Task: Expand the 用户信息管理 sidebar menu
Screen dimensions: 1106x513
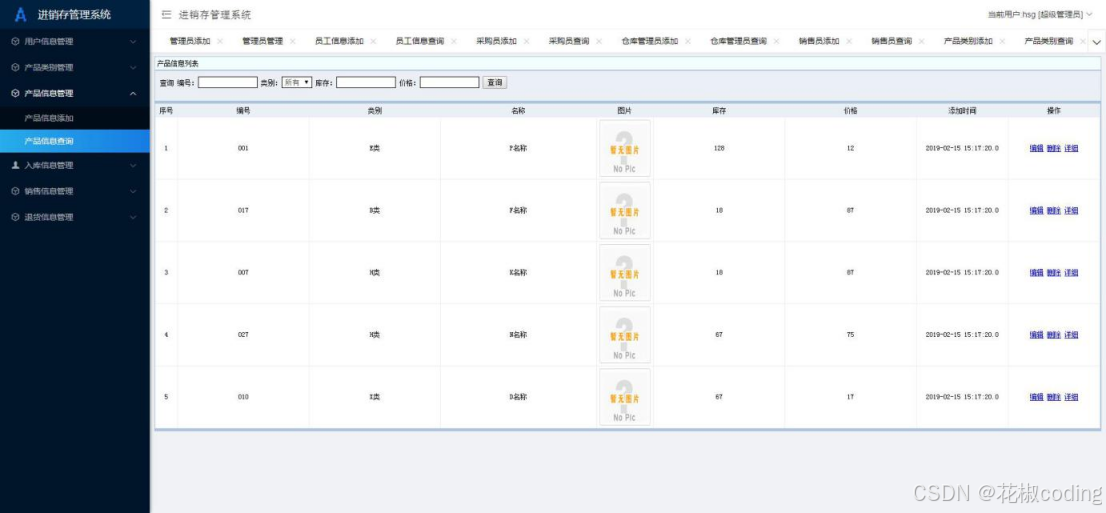Action: (x=133, y=42)
